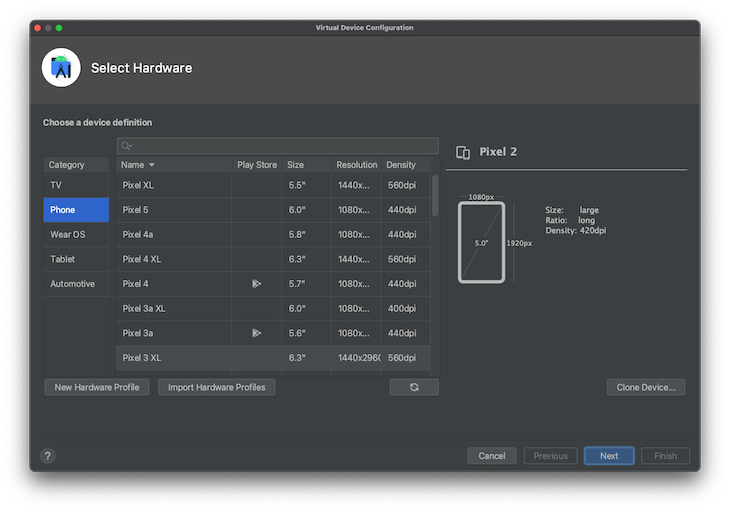Screen dimensions: 730x511
Task: Click the Play Store icon in Pixel 3a row
Action: point(256,333)
